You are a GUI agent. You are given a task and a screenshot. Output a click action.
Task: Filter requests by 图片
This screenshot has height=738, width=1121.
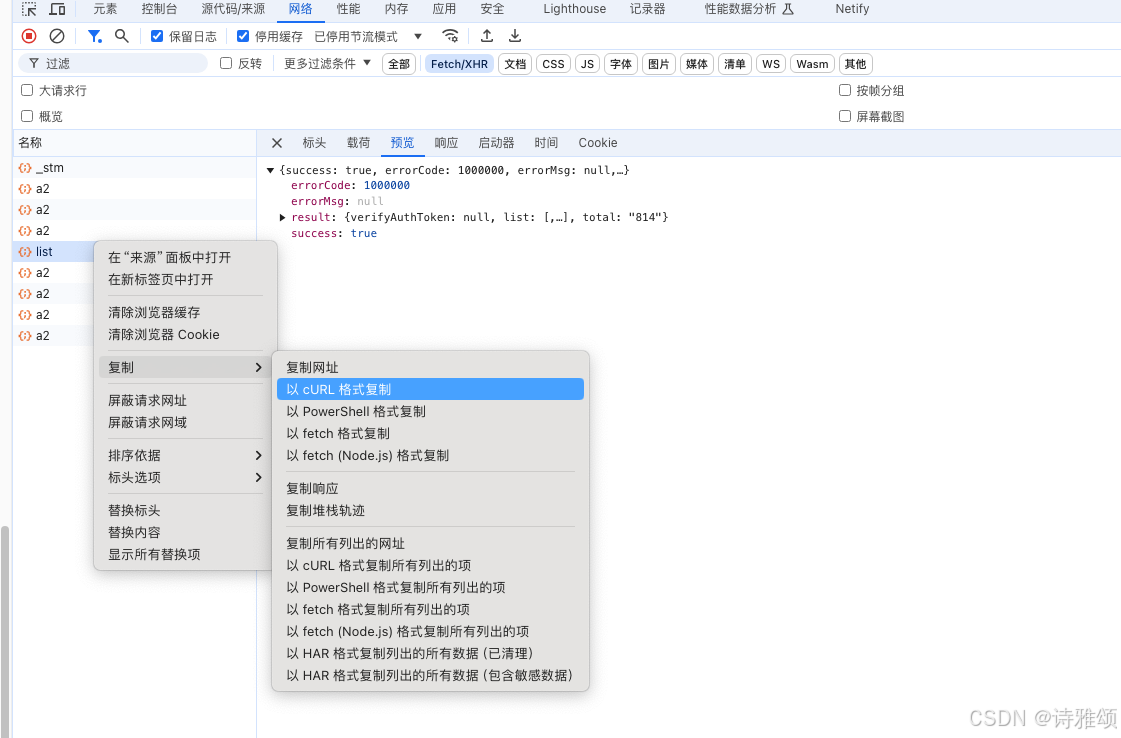pyautogui.click(x=658, y=64)
